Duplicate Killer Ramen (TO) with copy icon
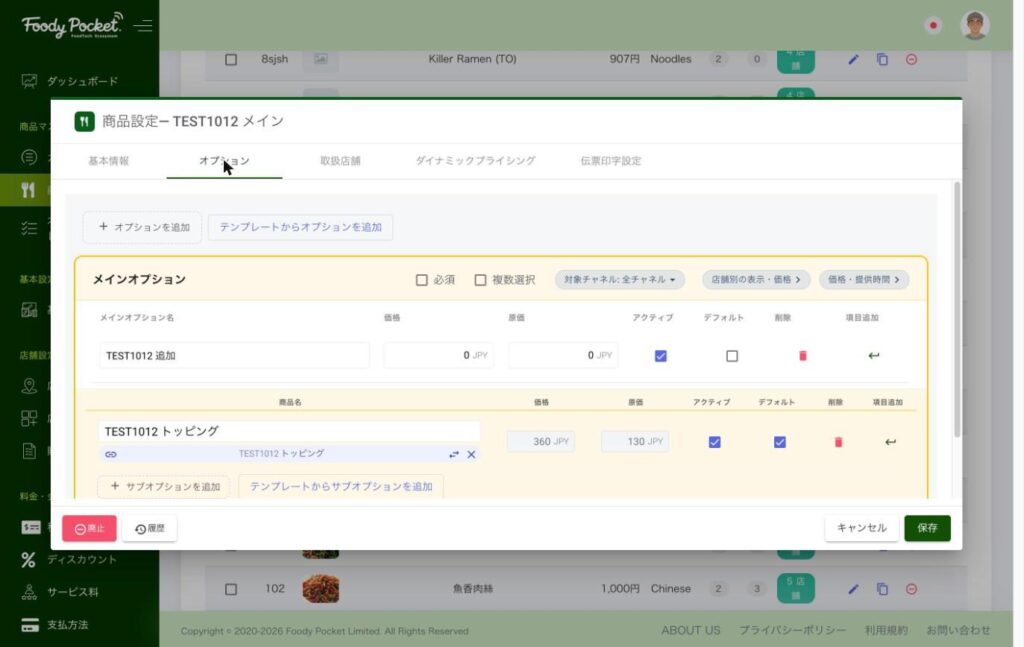1024x647 pixels. [882, 59]
